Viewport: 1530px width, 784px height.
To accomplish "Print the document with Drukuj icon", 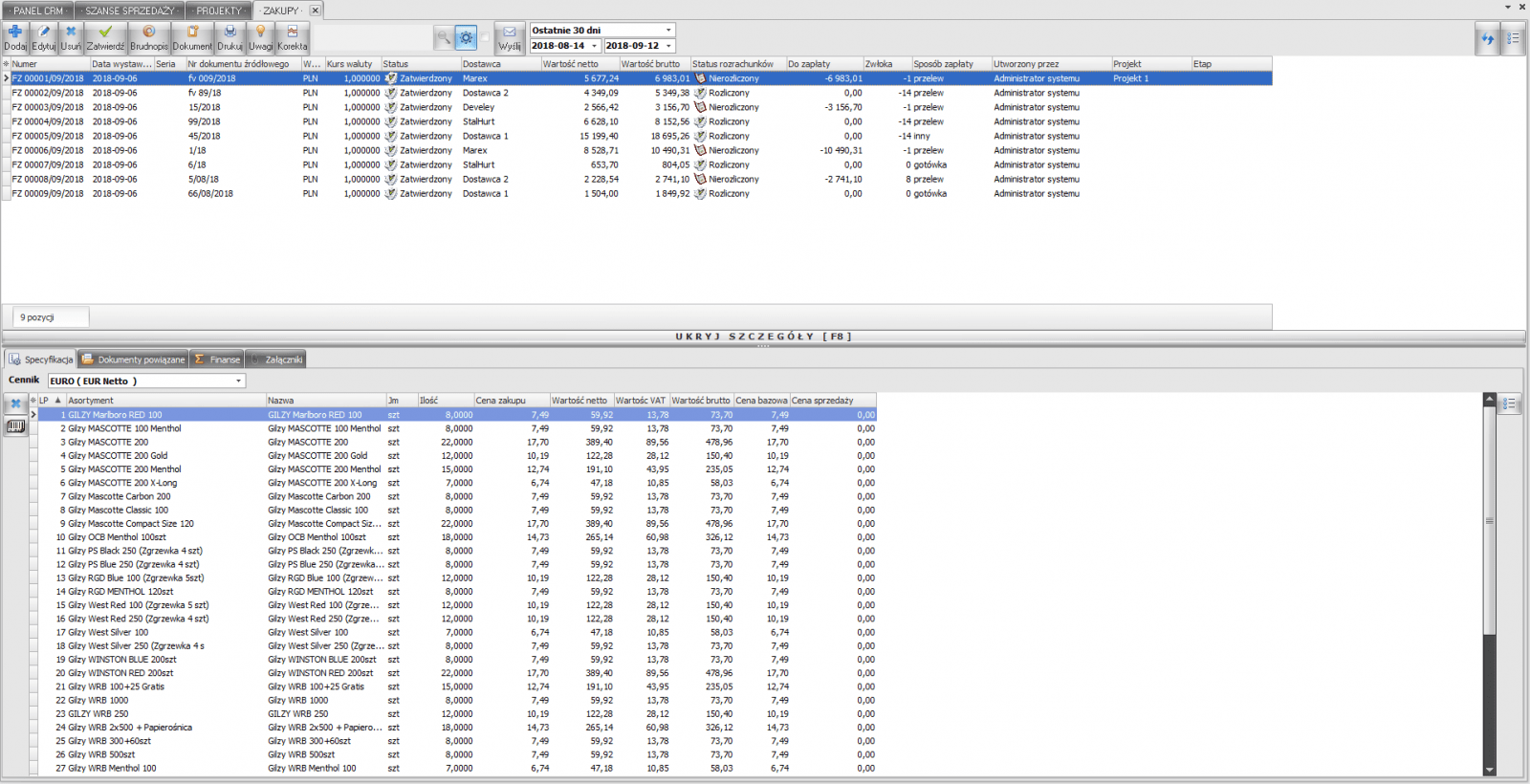I will coord(229,37).
